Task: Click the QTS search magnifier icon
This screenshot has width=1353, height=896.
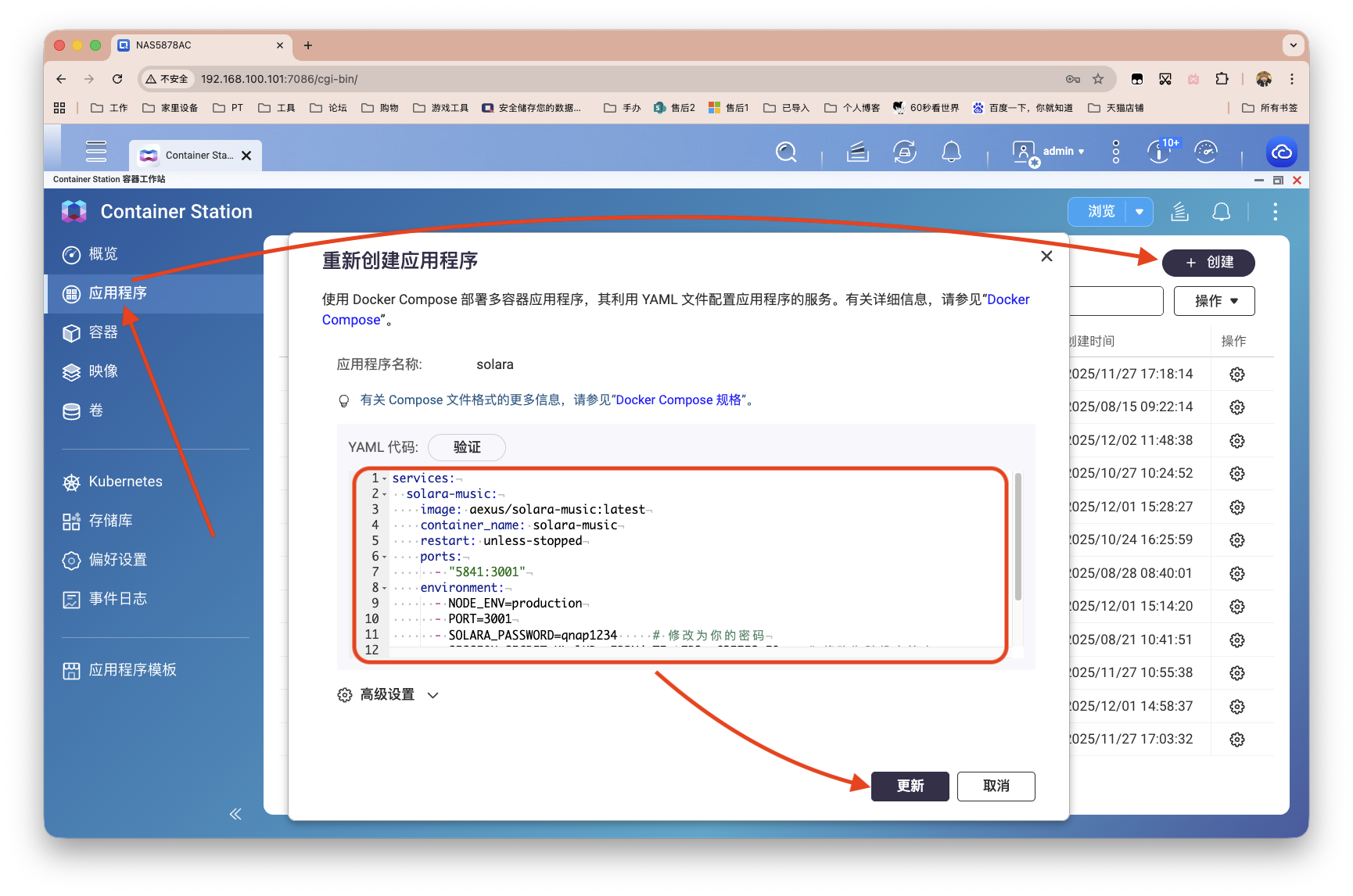Action: pyautogui.click(x=786, y=152)
